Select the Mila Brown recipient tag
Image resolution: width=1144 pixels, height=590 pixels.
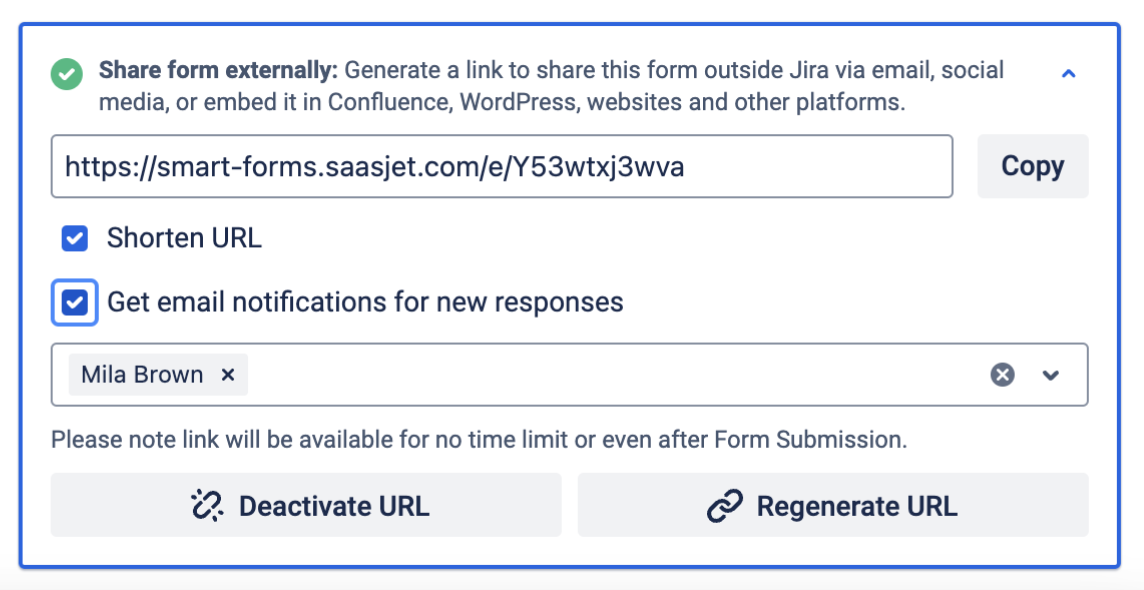pyautogui.click(x=142, y=375)
